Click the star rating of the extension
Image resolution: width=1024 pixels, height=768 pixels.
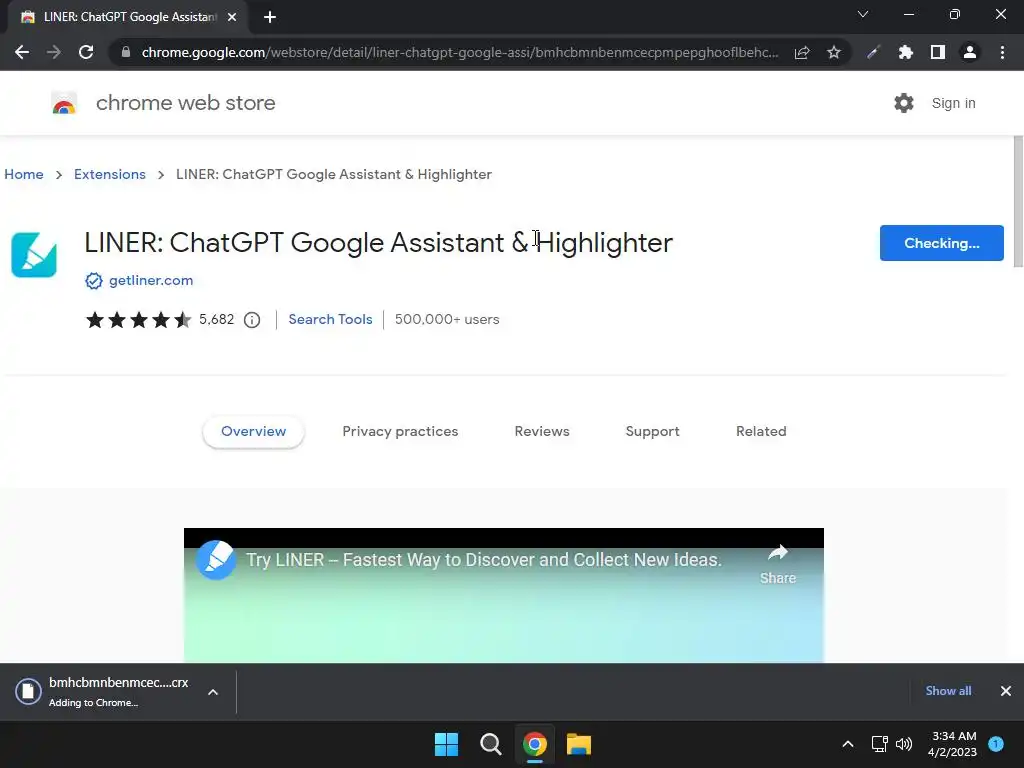point(138,319)
